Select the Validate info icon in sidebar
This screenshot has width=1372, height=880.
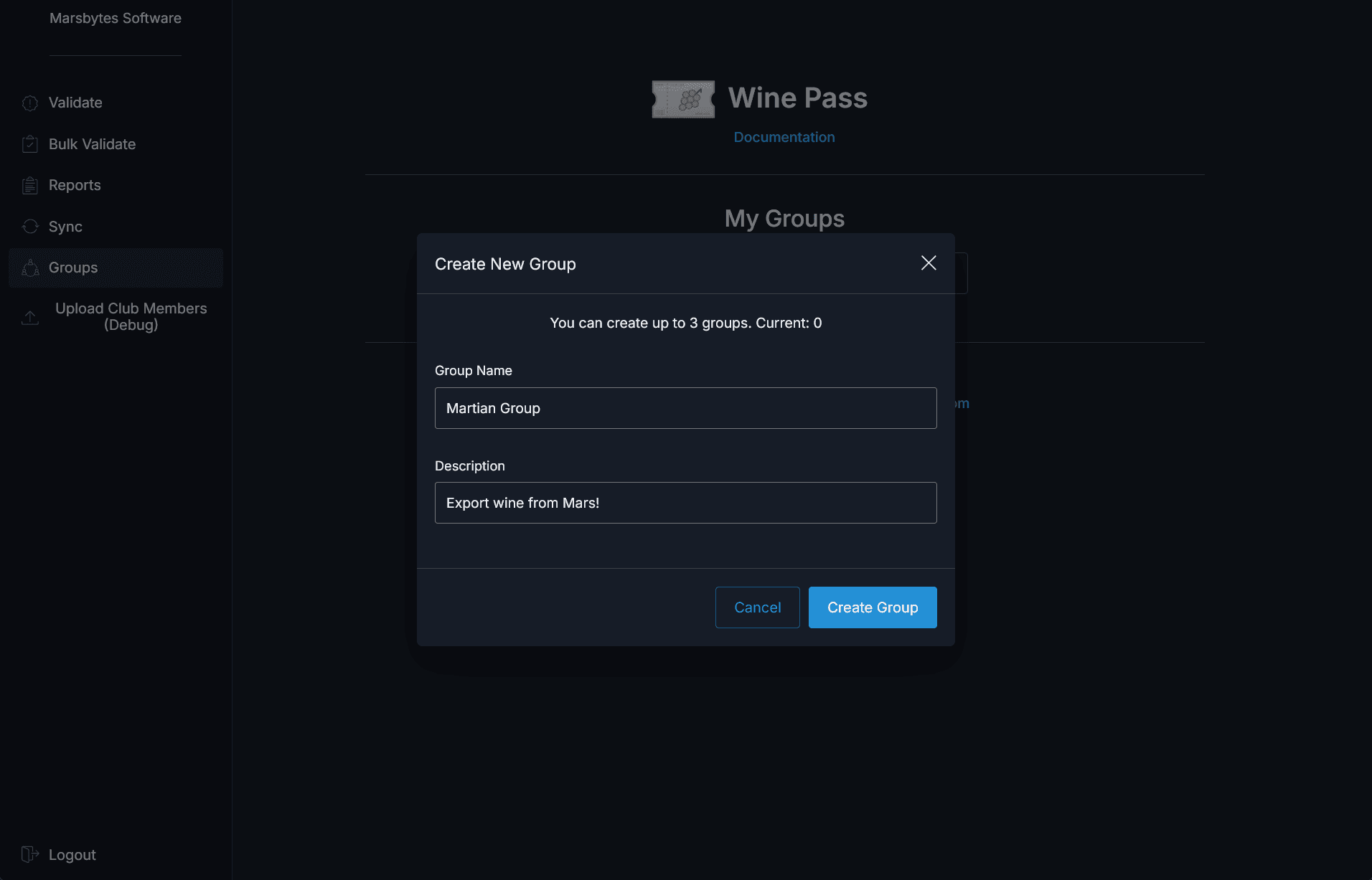point(30,103)
